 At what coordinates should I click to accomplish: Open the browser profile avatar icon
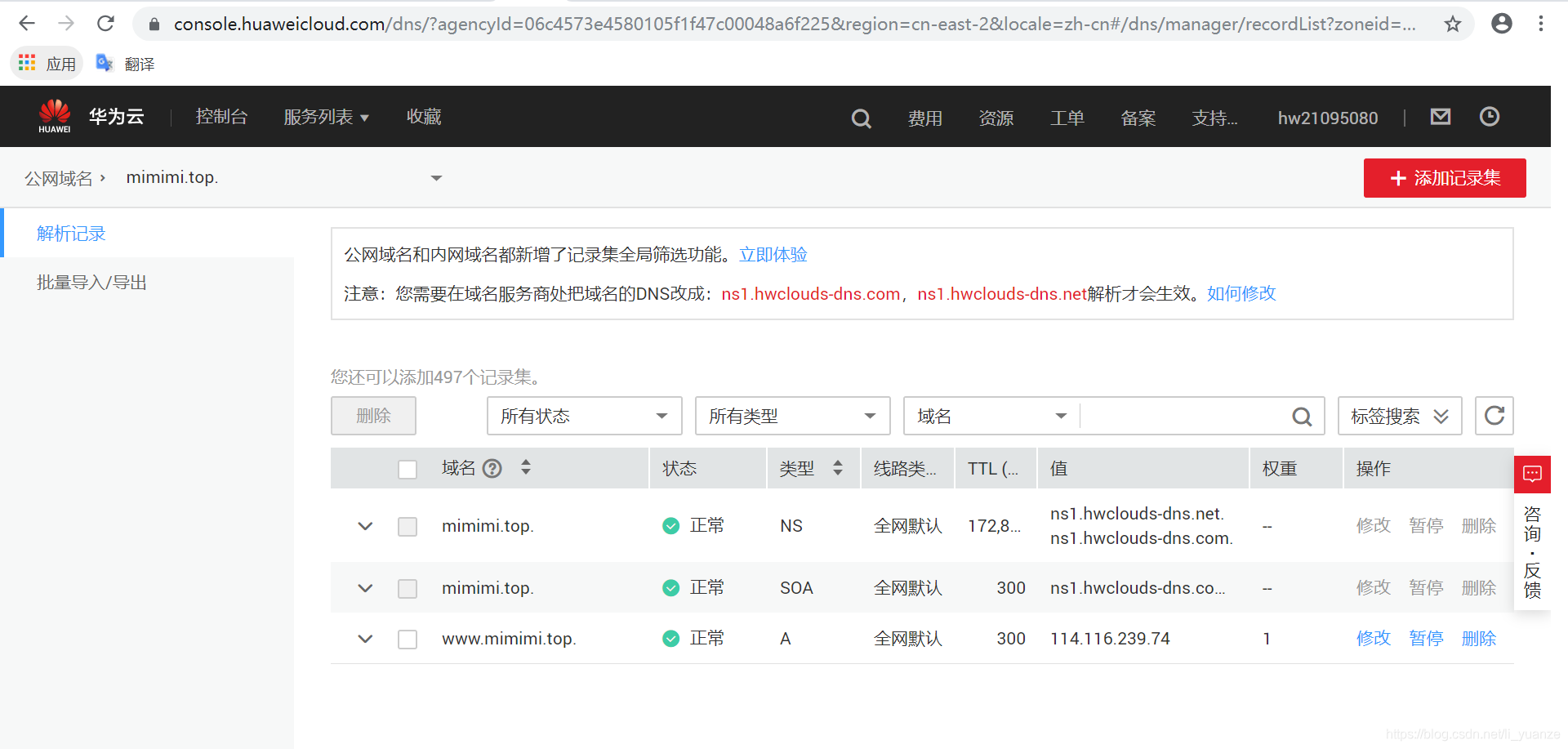(1501, 24)
